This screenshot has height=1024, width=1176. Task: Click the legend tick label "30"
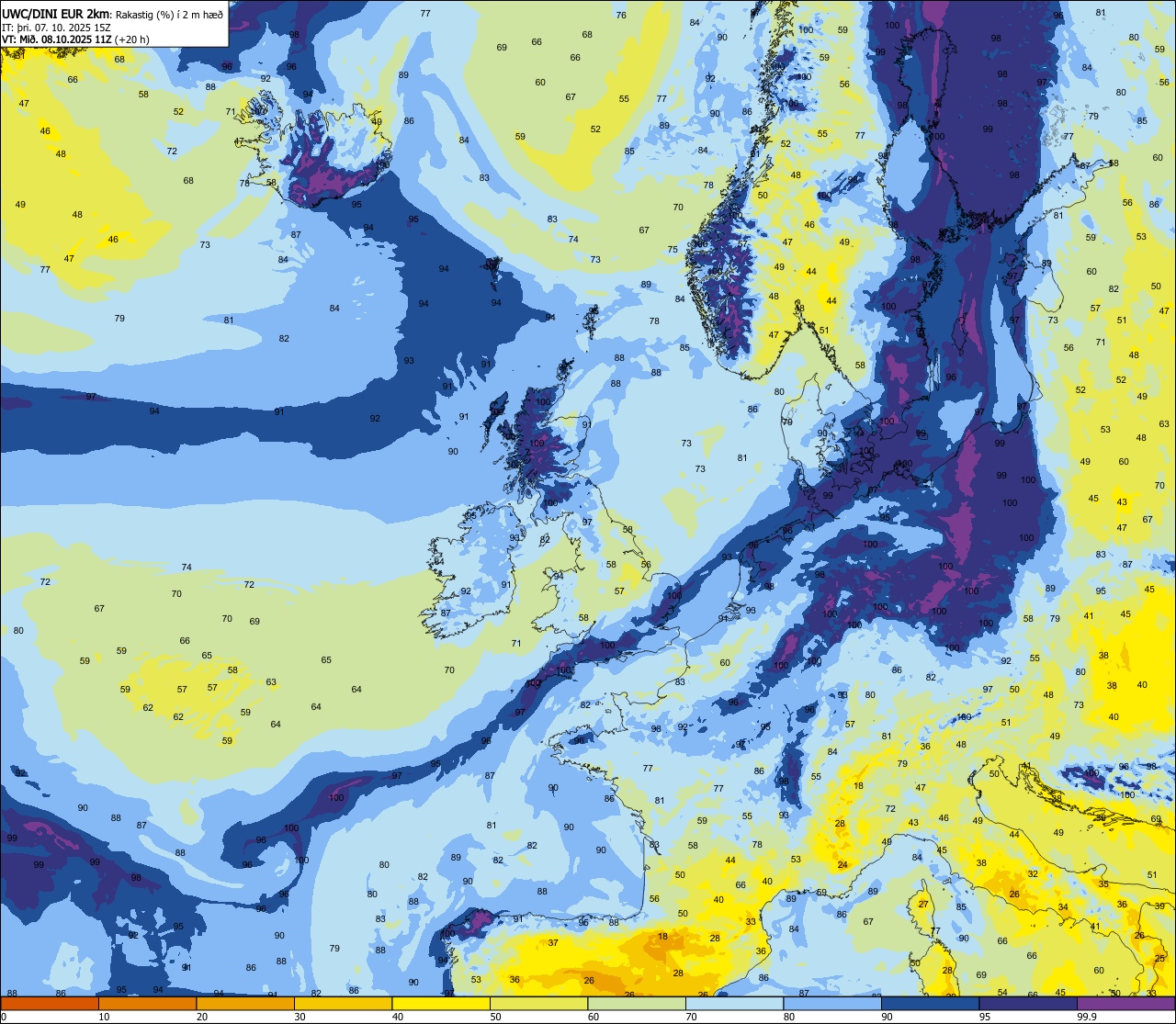pos(300,1017)
